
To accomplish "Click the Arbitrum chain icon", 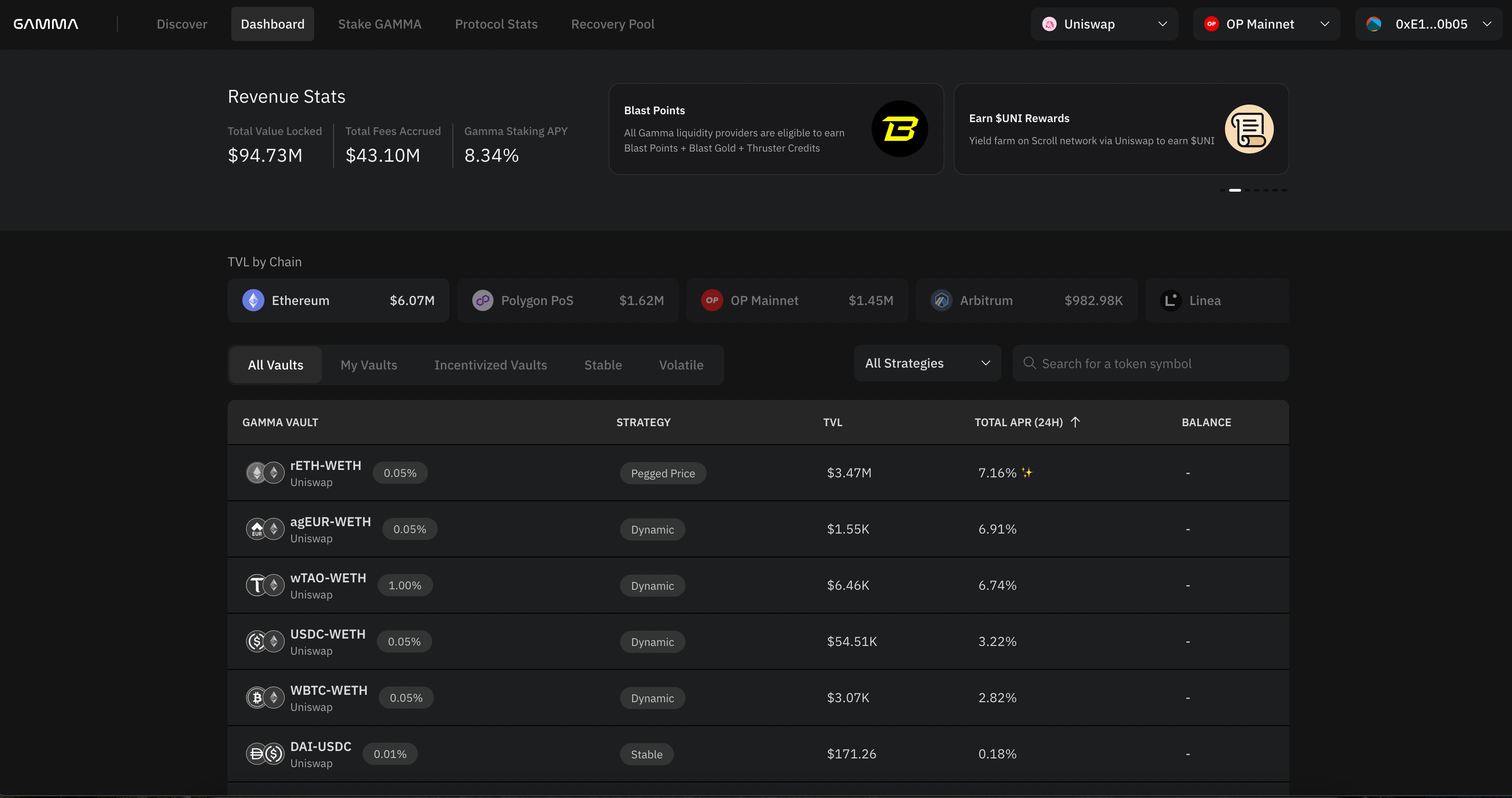I will tap(941, 301).
